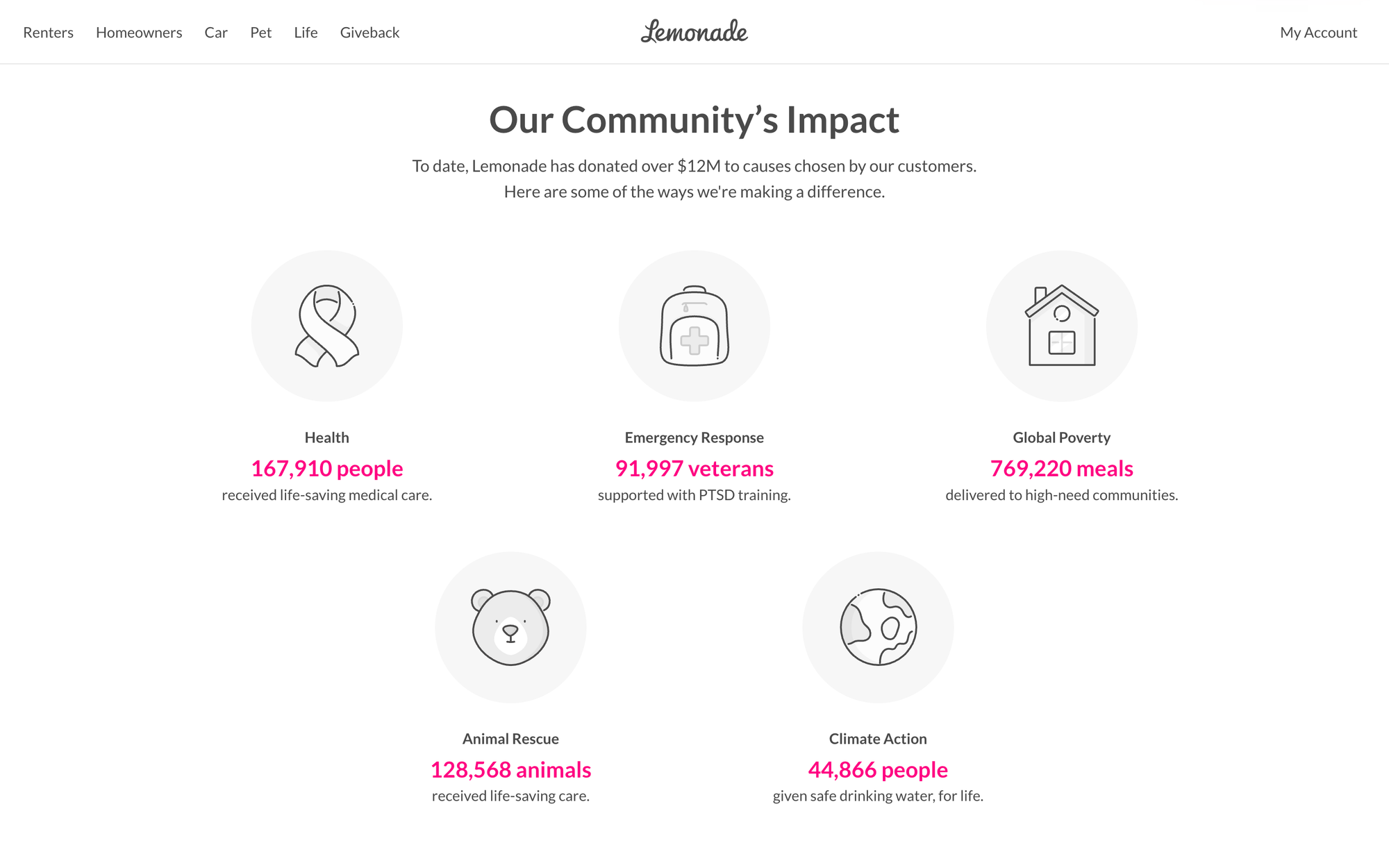Go to the Homeowners page
The image size is (1389, 868).
139,33
